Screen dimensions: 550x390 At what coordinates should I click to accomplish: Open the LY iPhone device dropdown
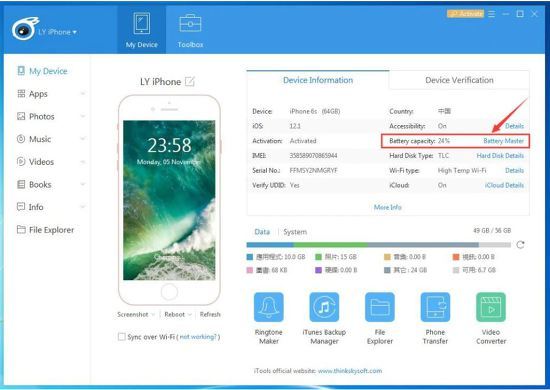[x=58, y=32]
